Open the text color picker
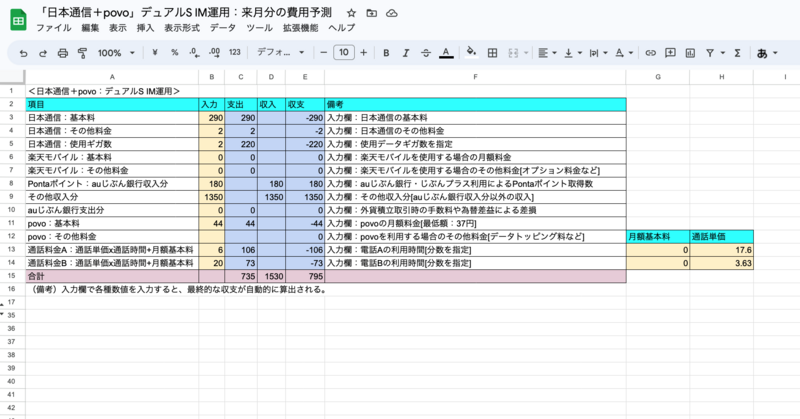 [446, 53]
